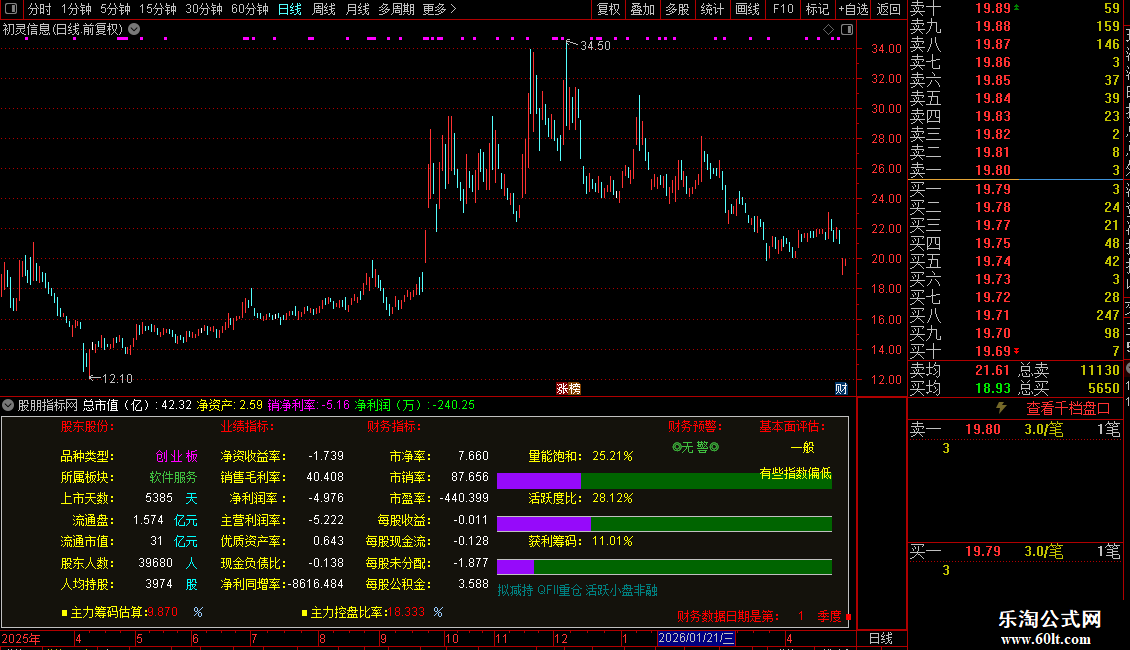Click the 2025年 label on time axis

click(21, 638)
